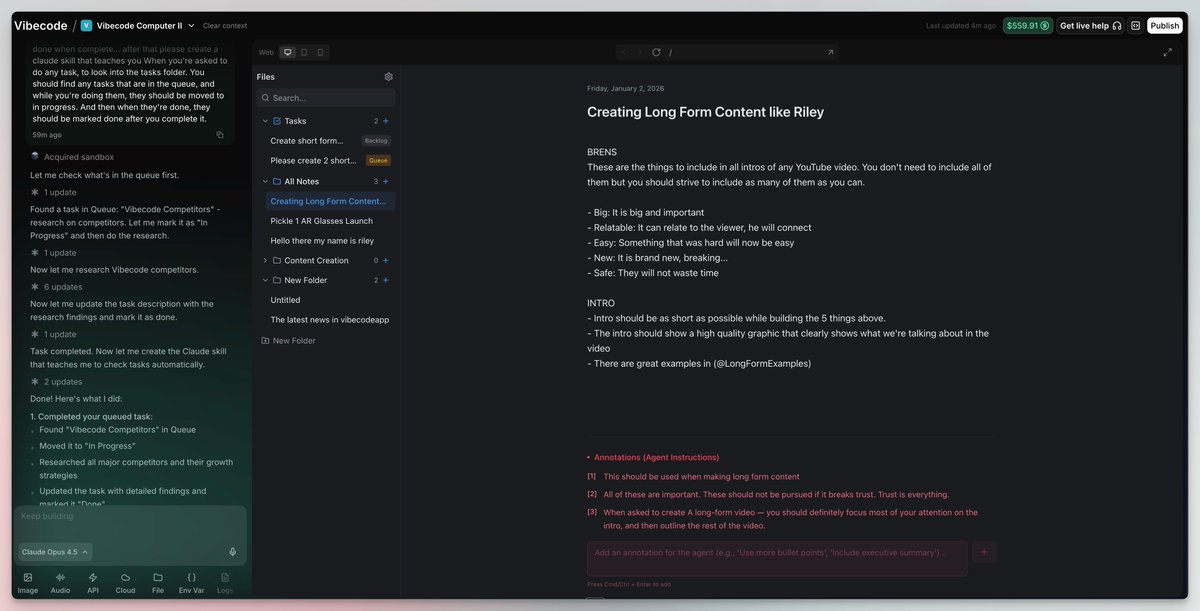Click the 'Keep building' chat input
Viewport: 1200px width, 611px height.
tap(130, 522)
